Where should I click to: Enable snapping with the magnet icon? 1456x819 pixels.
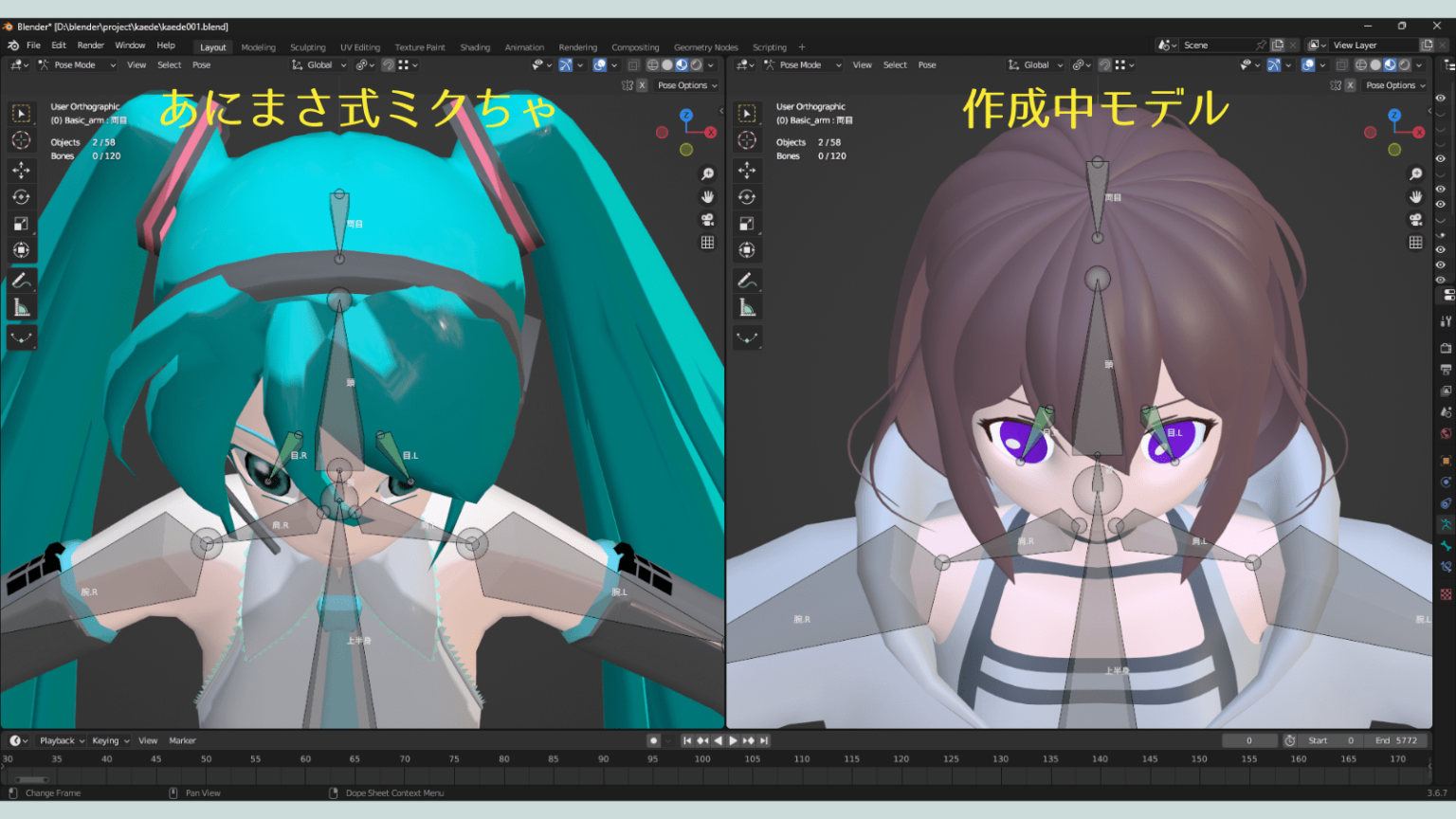[x=388, y=64]
